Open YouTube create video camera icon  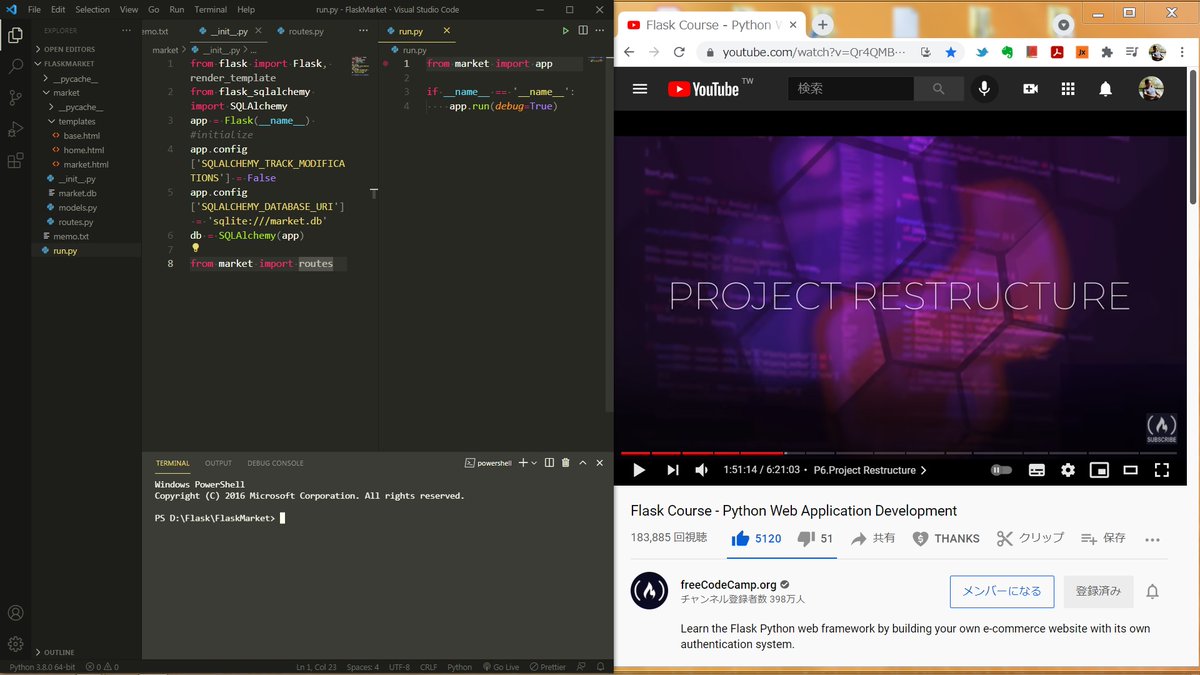tap(1030, 89)
